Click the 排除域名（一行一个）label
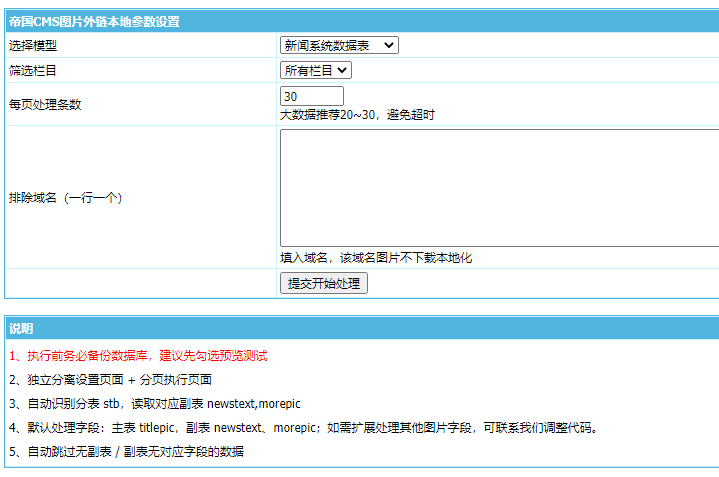The height and width of the screenshot is (477, 719). 66,198
